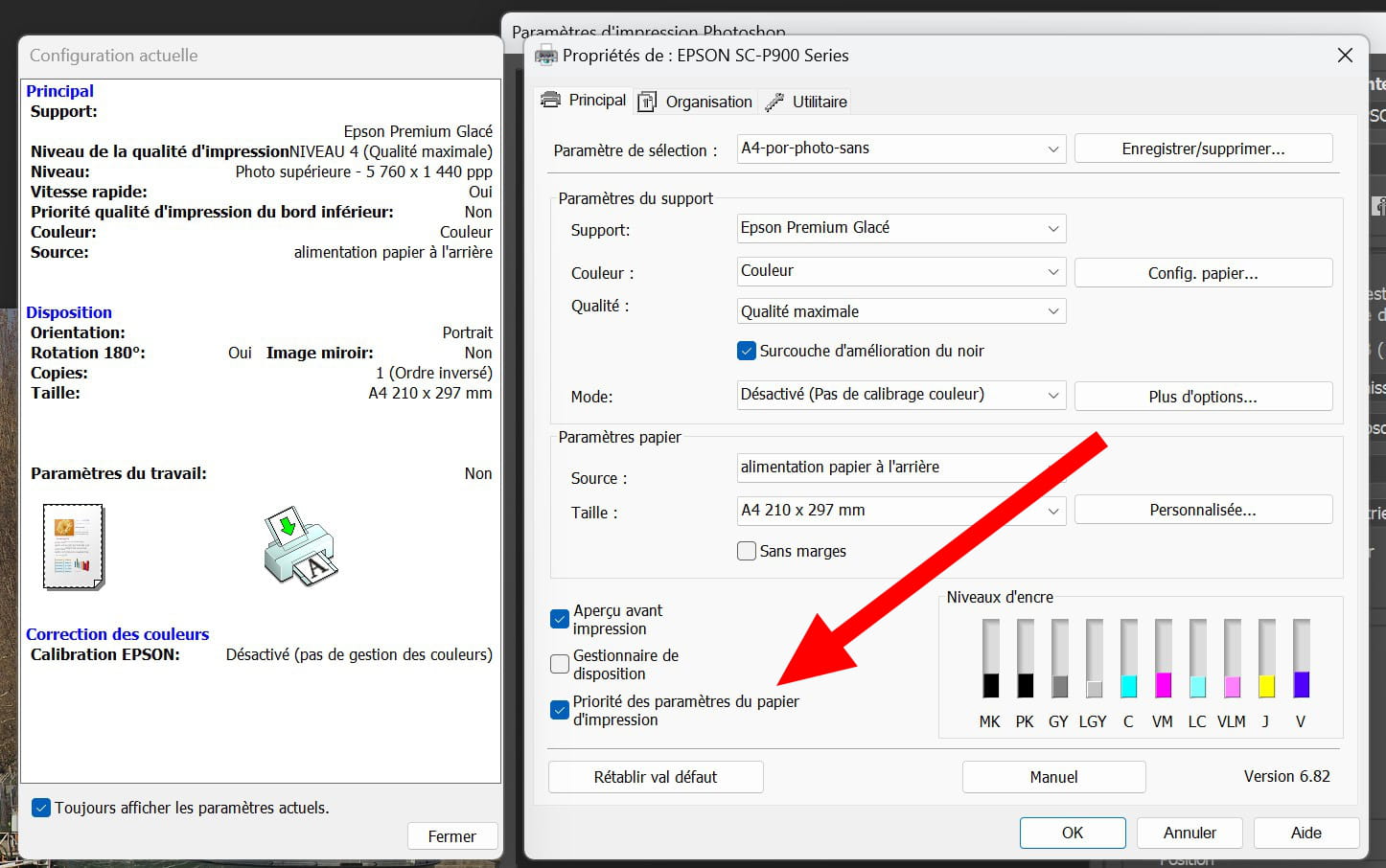Screen dimensions: 1386x868
Task: Click the Niveaux d'encre label
Action: coord(1000,597)
